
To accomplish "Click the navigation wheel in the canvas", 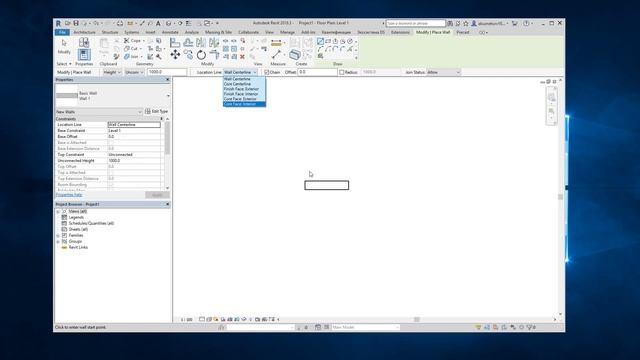I will (x=551, y=97).
